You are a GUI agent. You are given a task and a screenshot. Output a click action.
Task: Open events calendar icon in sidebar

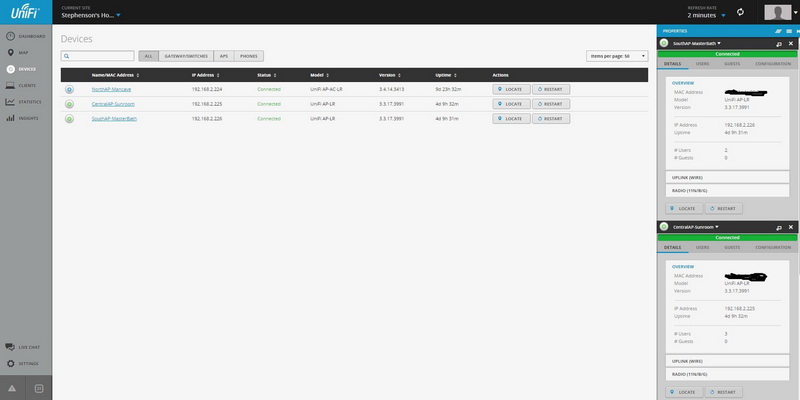tap(39, 388)
